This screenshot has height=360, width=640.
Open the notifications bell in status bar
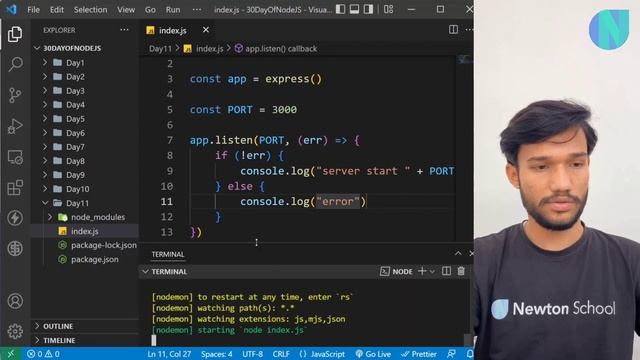tap(469, 354)
